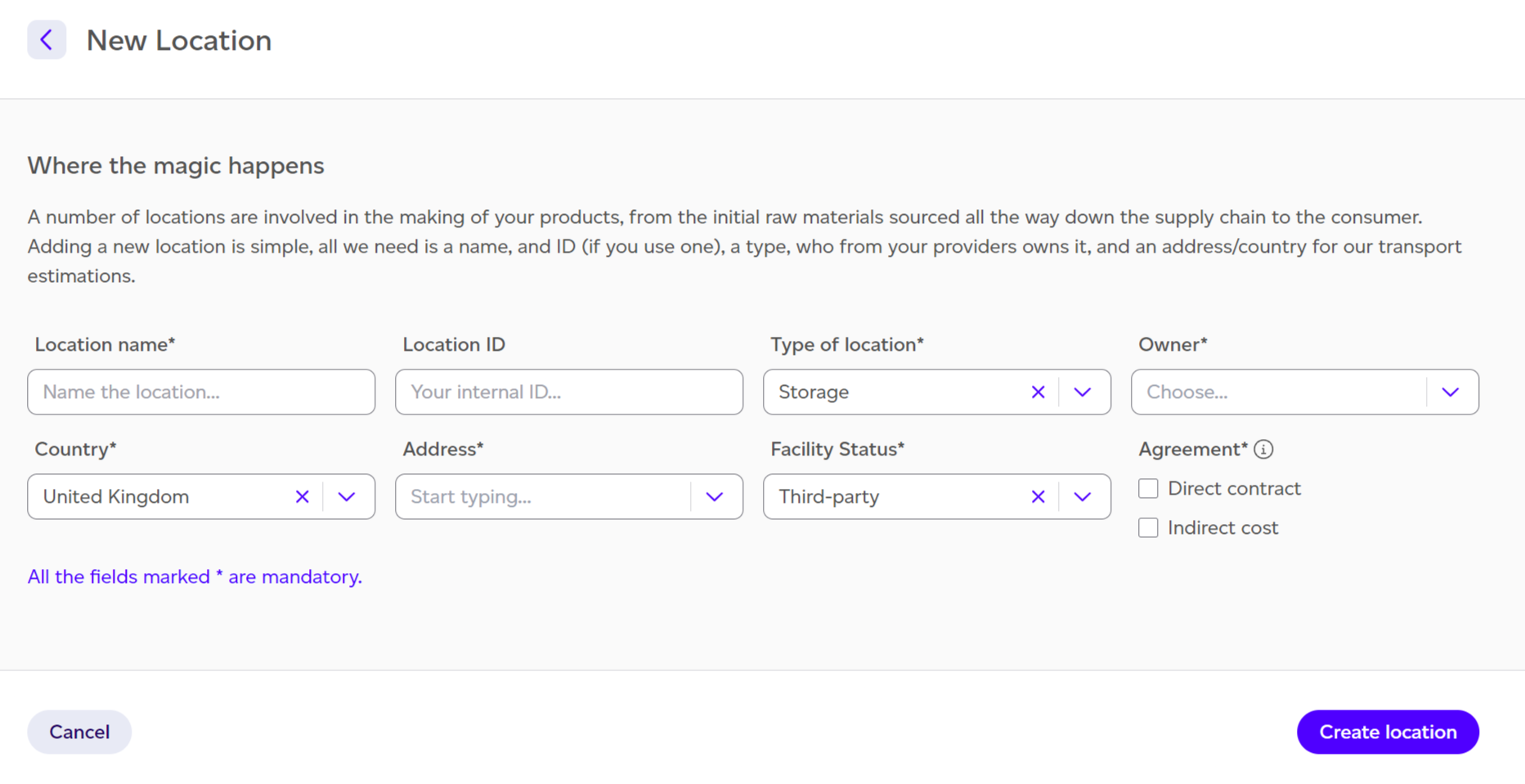Clear the Storage type of location selection
Viewport: 1525px width, 784px height.
click(x=1038, y=392)
